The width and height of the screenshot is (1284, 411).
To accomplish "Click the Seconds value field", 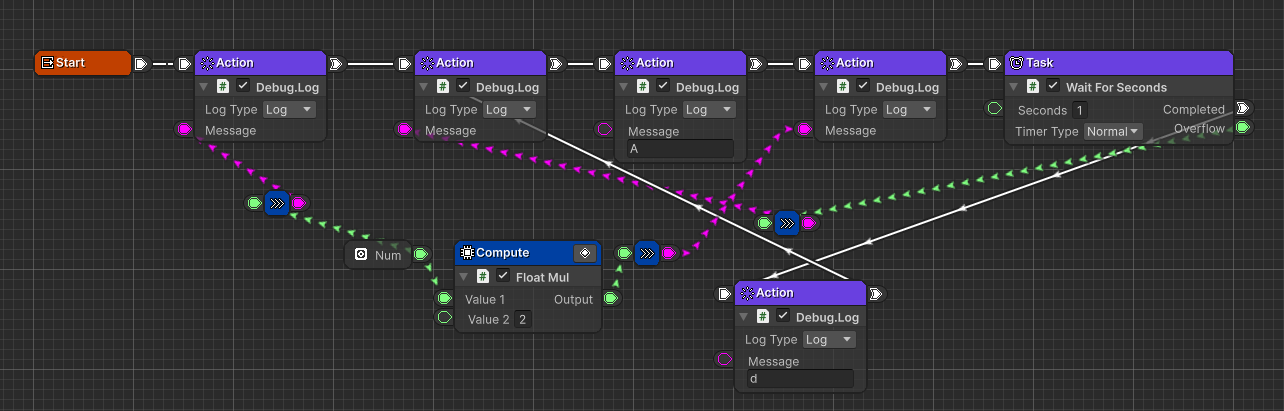I will 1080,110.
